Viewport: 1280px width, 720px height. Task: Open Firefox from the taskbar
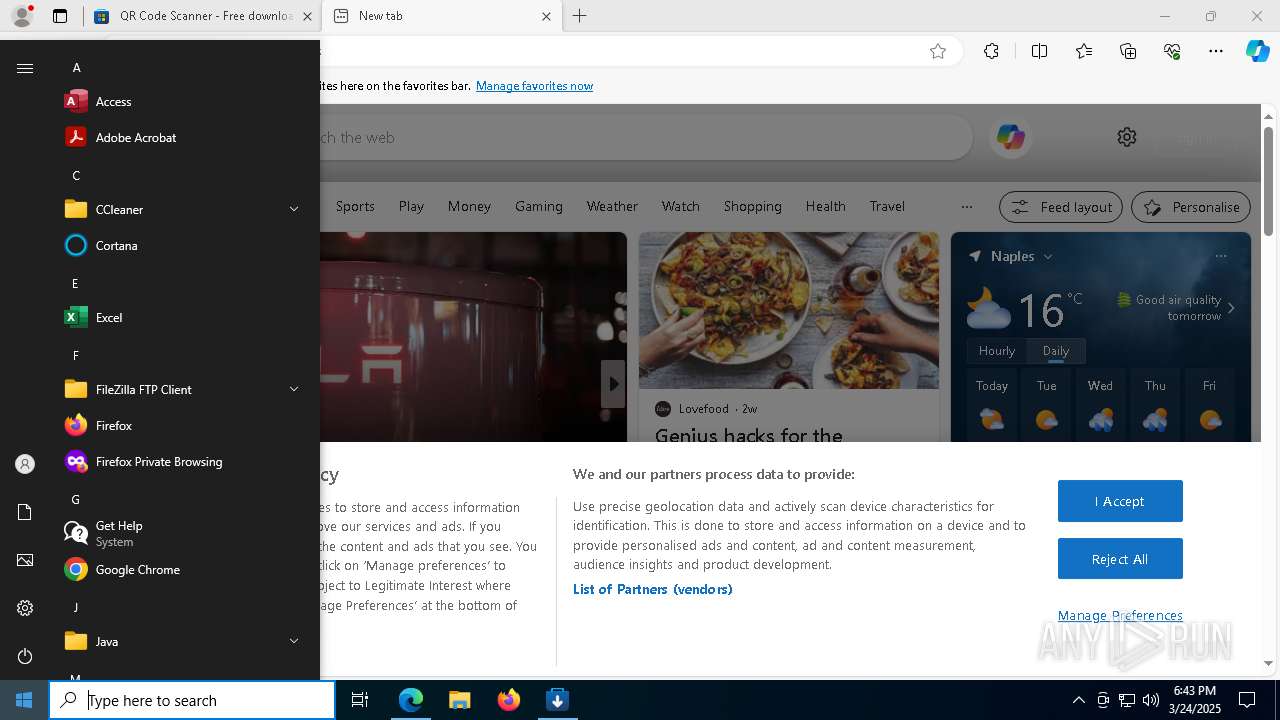tap(508, 700)
